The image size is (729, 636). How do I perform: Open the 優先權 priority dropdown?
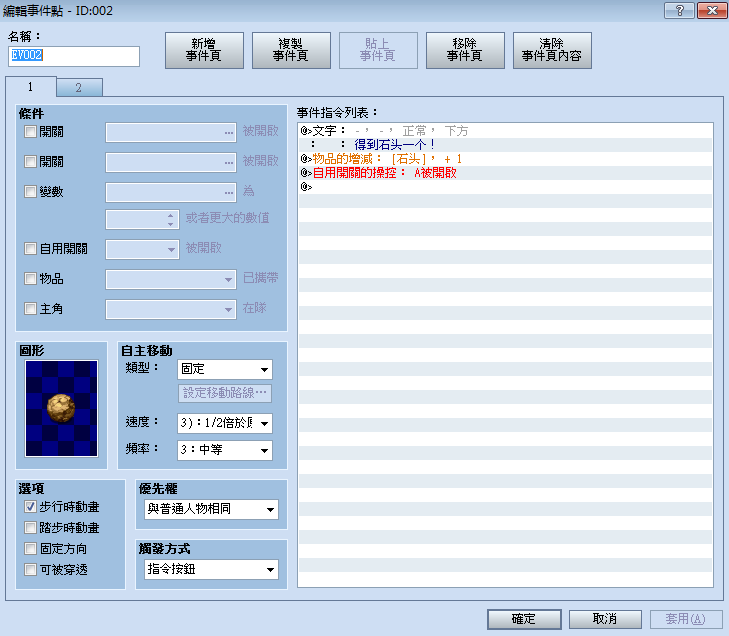[x=211, y=509]
